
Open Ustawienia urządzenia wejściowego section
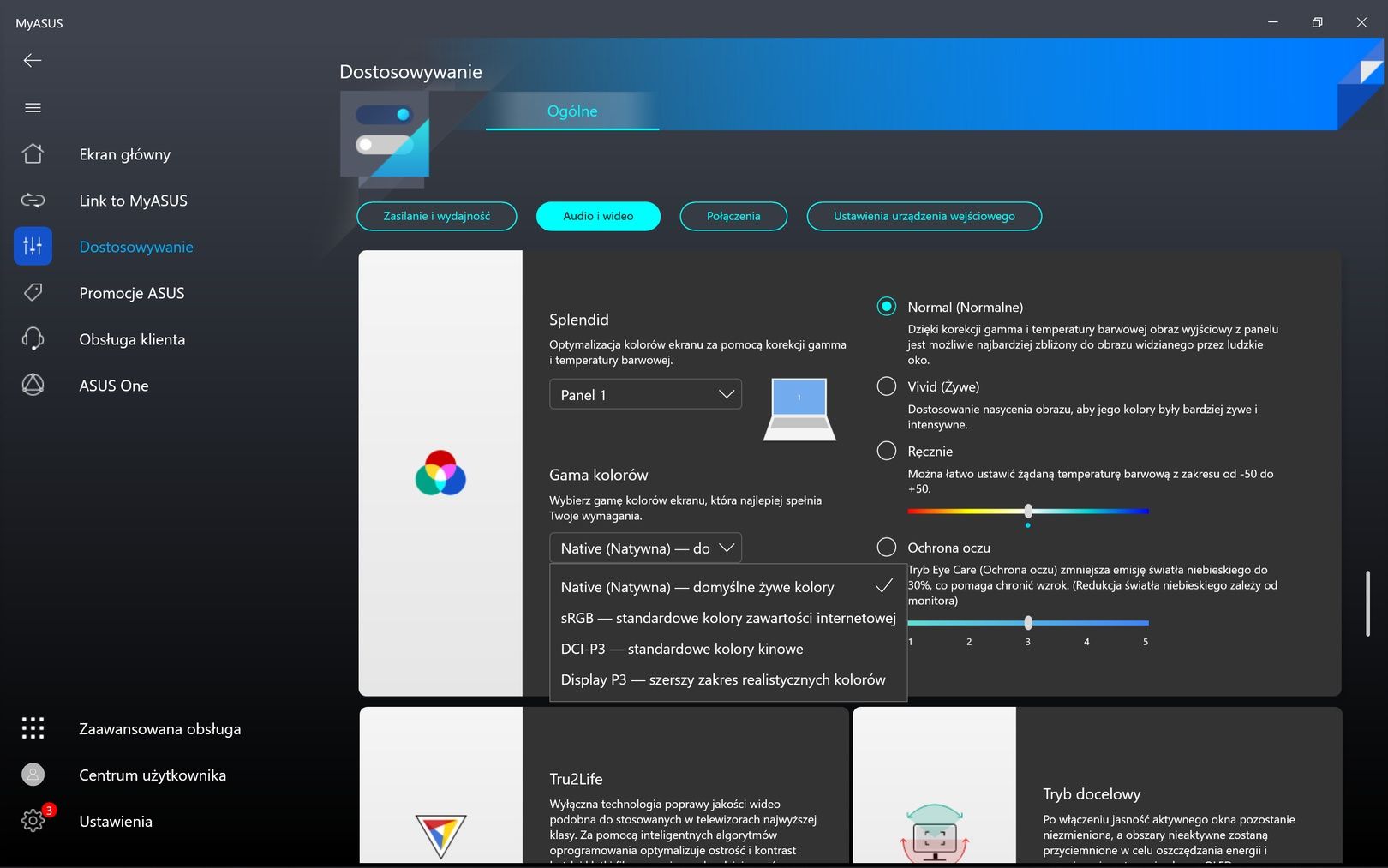tap(924, 216)
